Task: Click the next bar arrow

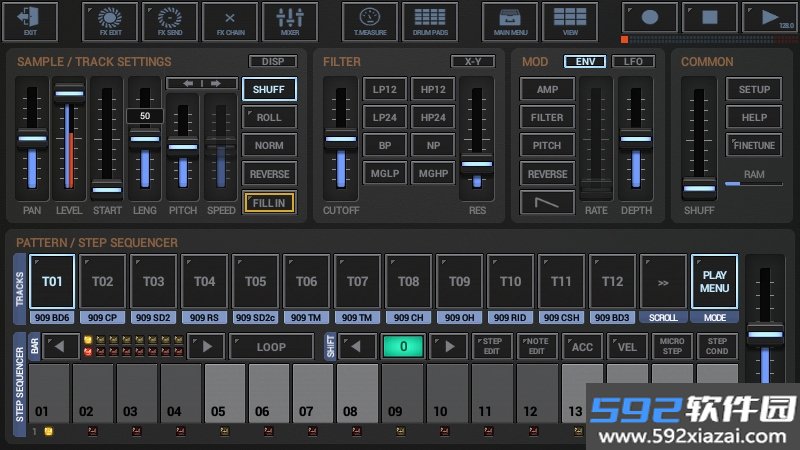Action: 207,347
